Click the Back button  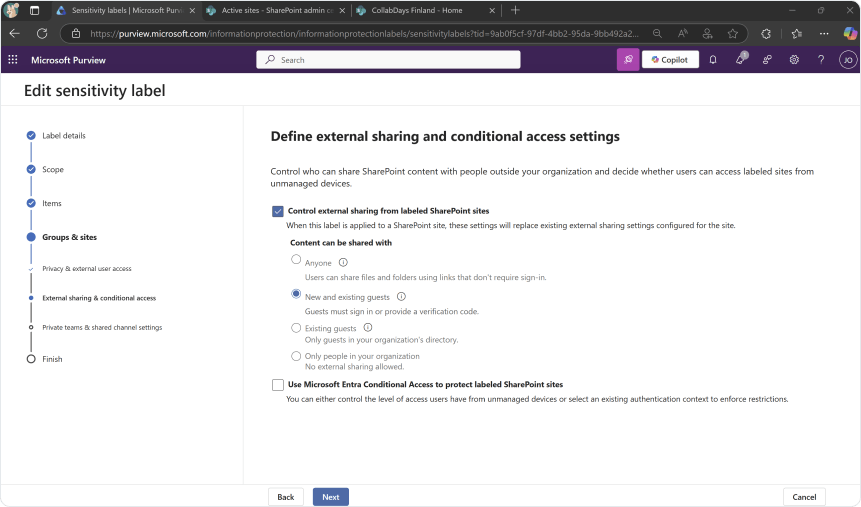pyautogui.click(x=286, y=497)
